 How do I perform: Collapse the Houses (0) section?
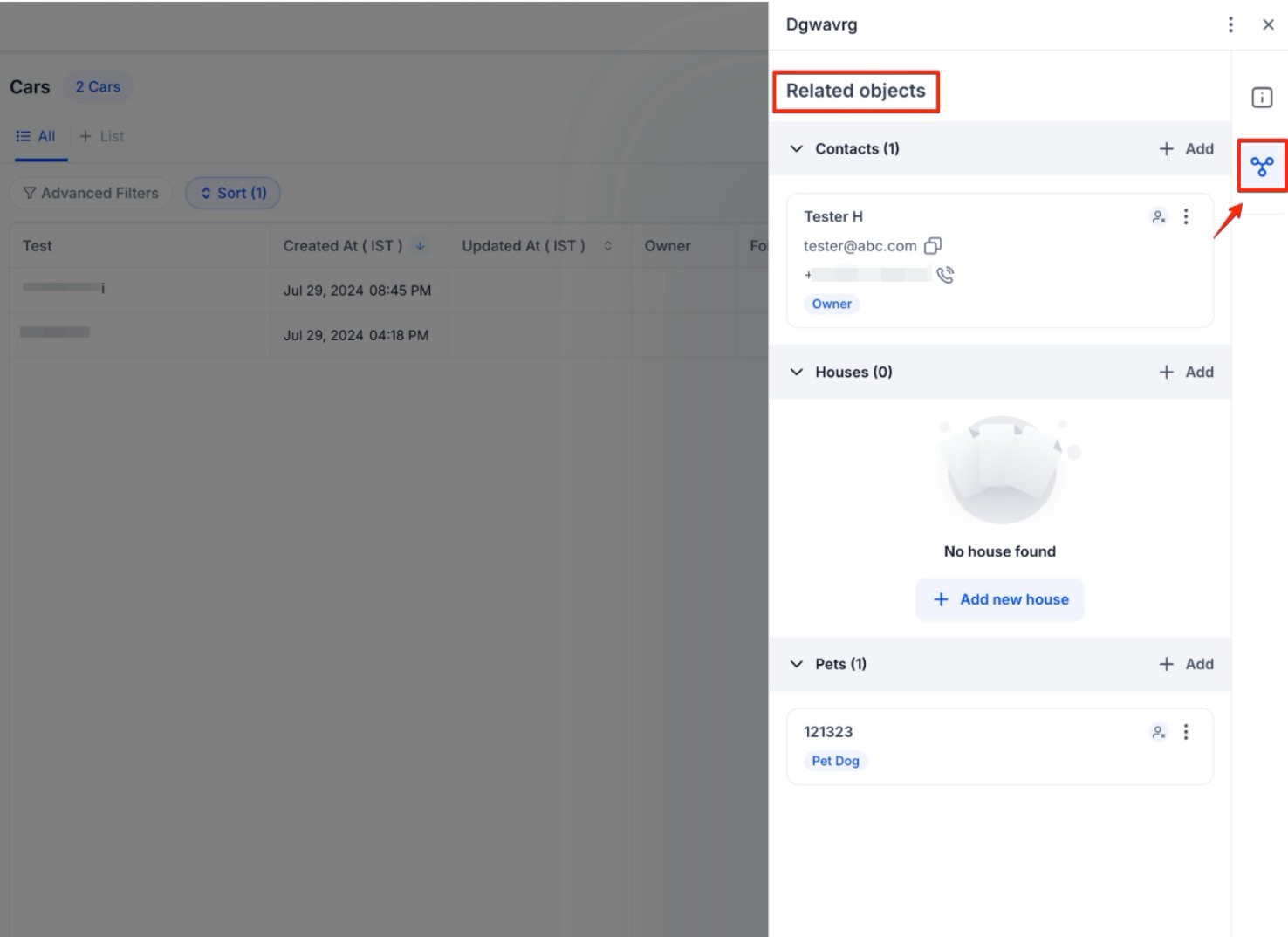796,372
